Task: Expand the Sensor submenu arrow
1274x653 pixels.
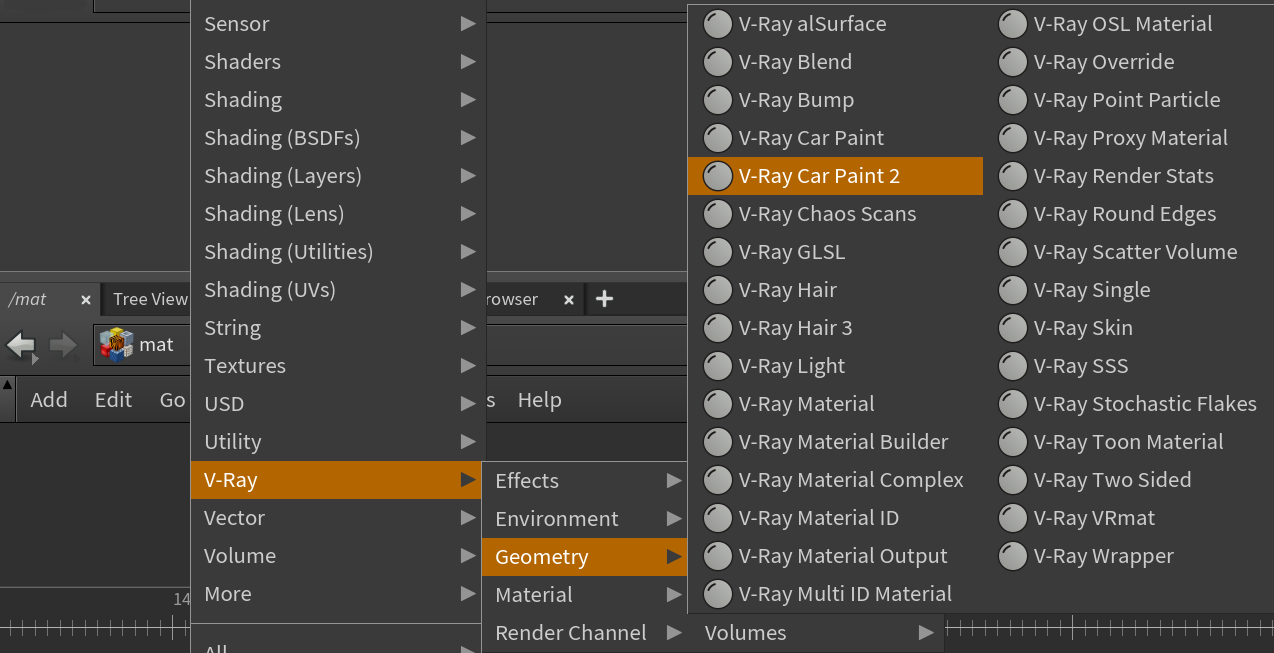Action: [x=468, y=24]
